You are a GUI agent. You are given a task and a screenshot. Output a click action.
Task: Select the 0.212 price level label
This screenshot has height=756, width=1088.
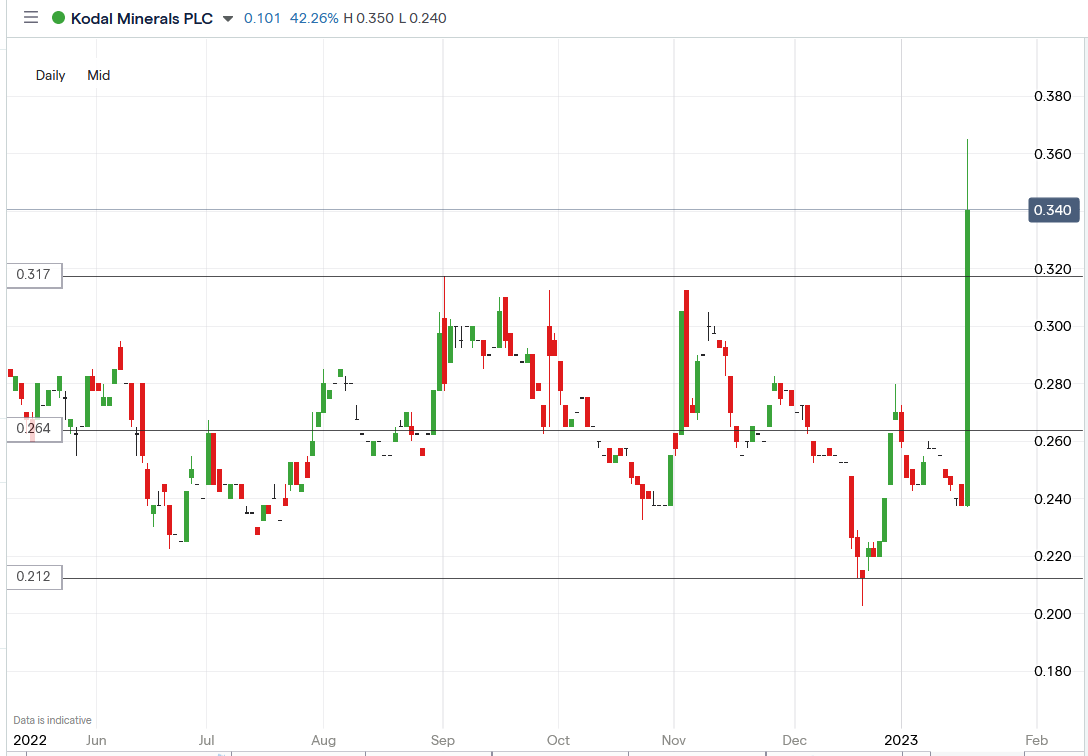33,576
